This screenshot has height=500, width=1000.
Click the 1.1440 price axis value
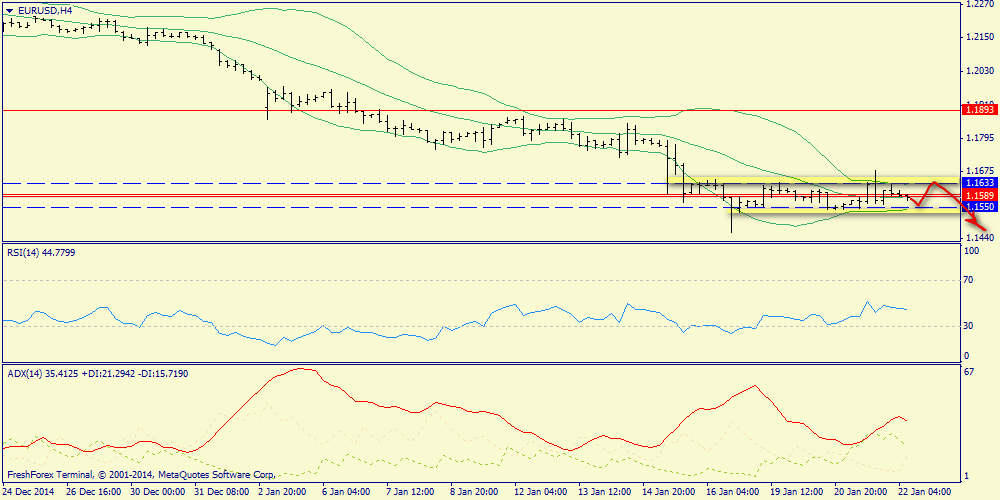pyautogui.click(x=981, y=237)
